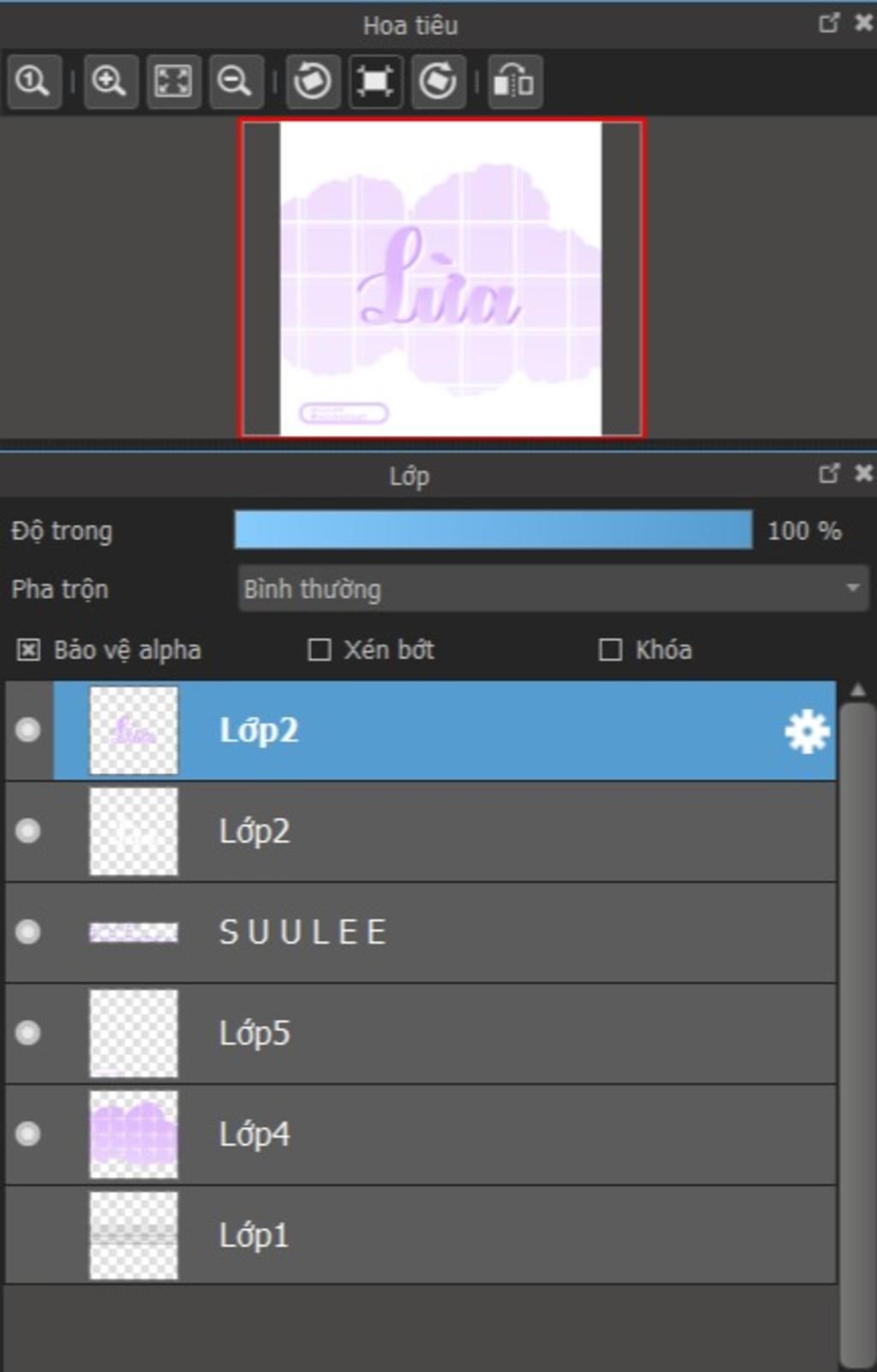Adjust the Độ trong opacity slider
The image size is (877, 1372).
[493, 530]
